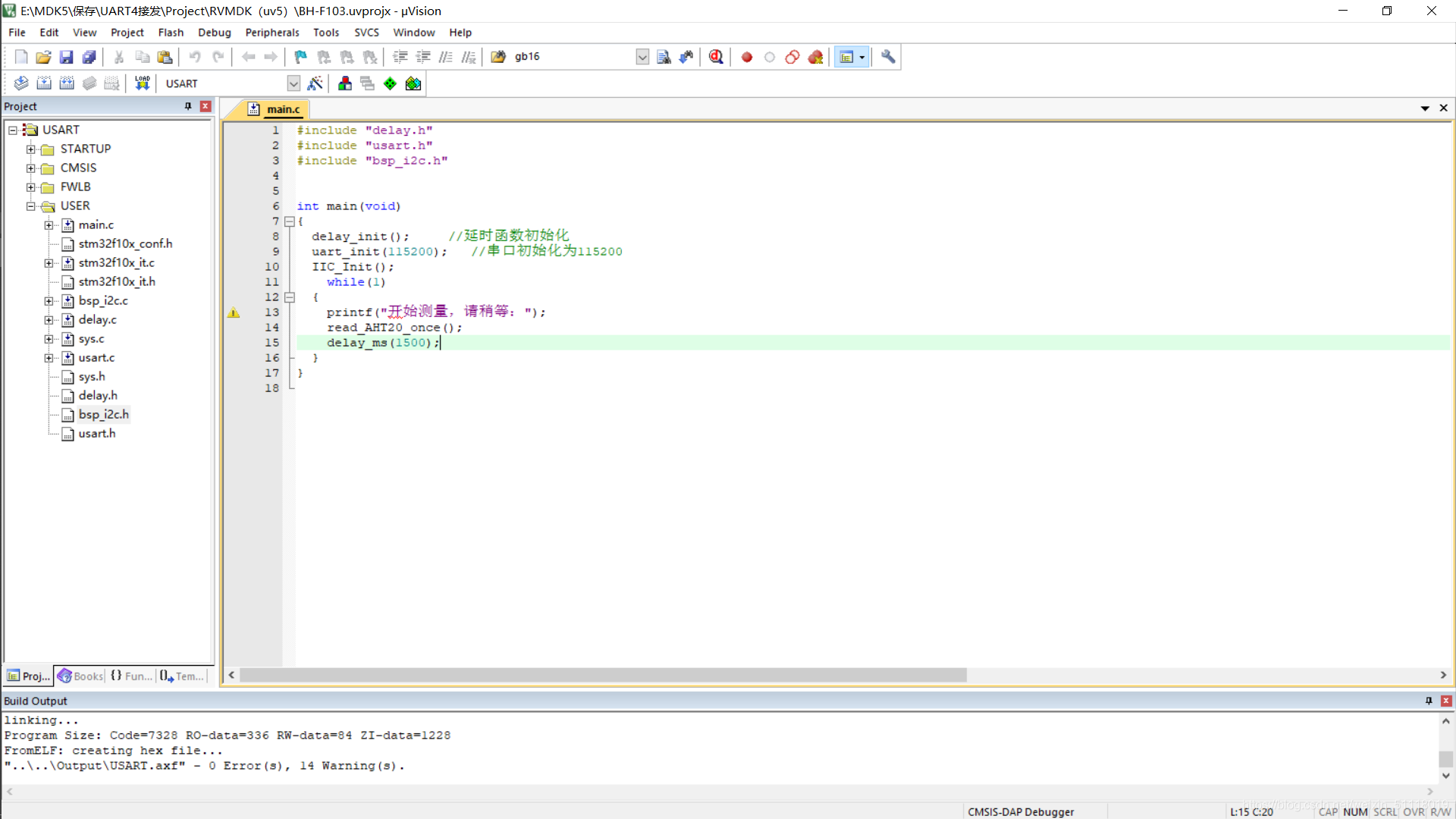The height and width of the screenshot is (819, 1456).
Task: Switch to the Functions panel tab
Action: (131, 676)
